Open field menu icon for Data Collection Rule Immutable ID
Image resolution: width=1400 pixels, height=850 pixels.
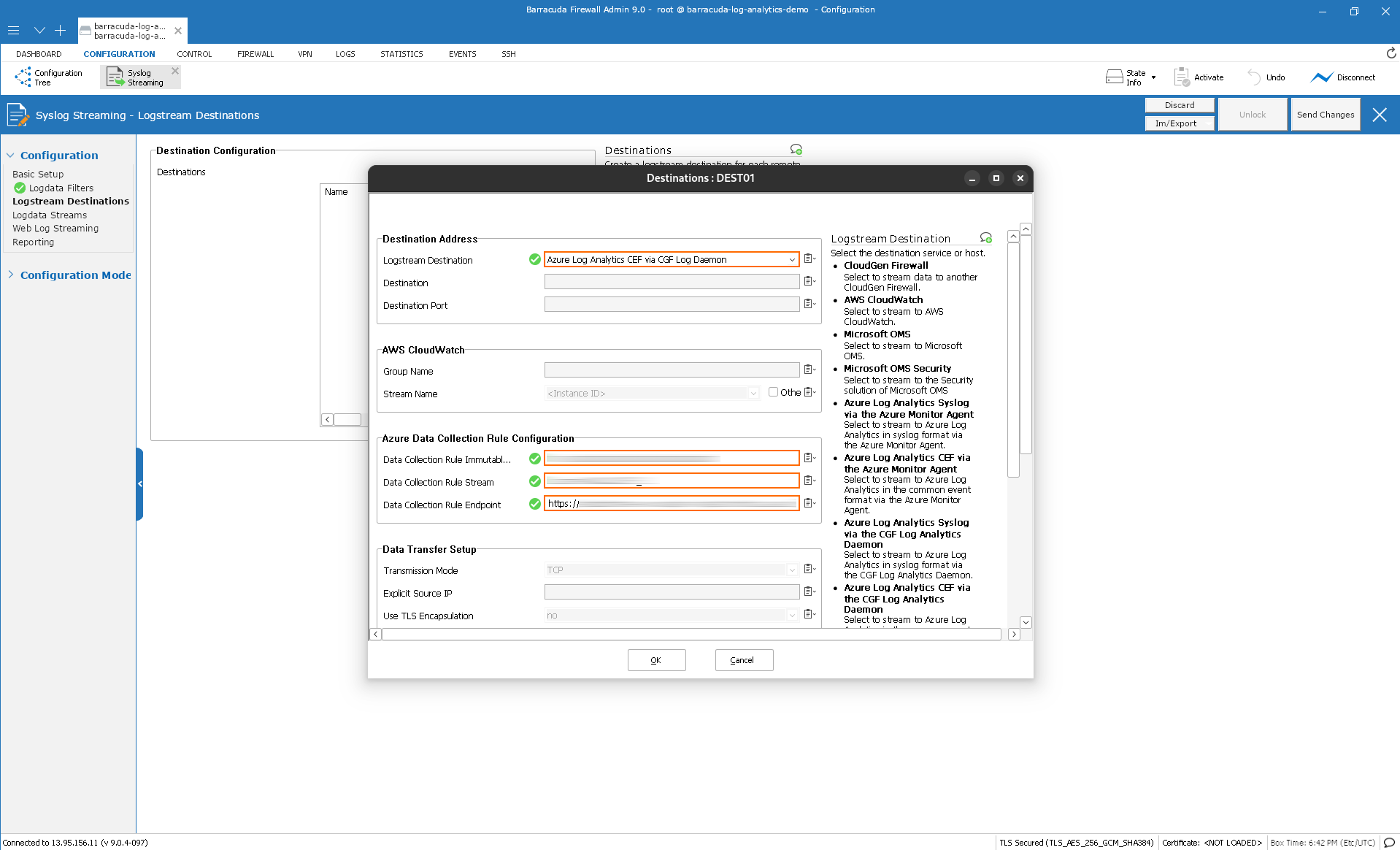[809, 459]
